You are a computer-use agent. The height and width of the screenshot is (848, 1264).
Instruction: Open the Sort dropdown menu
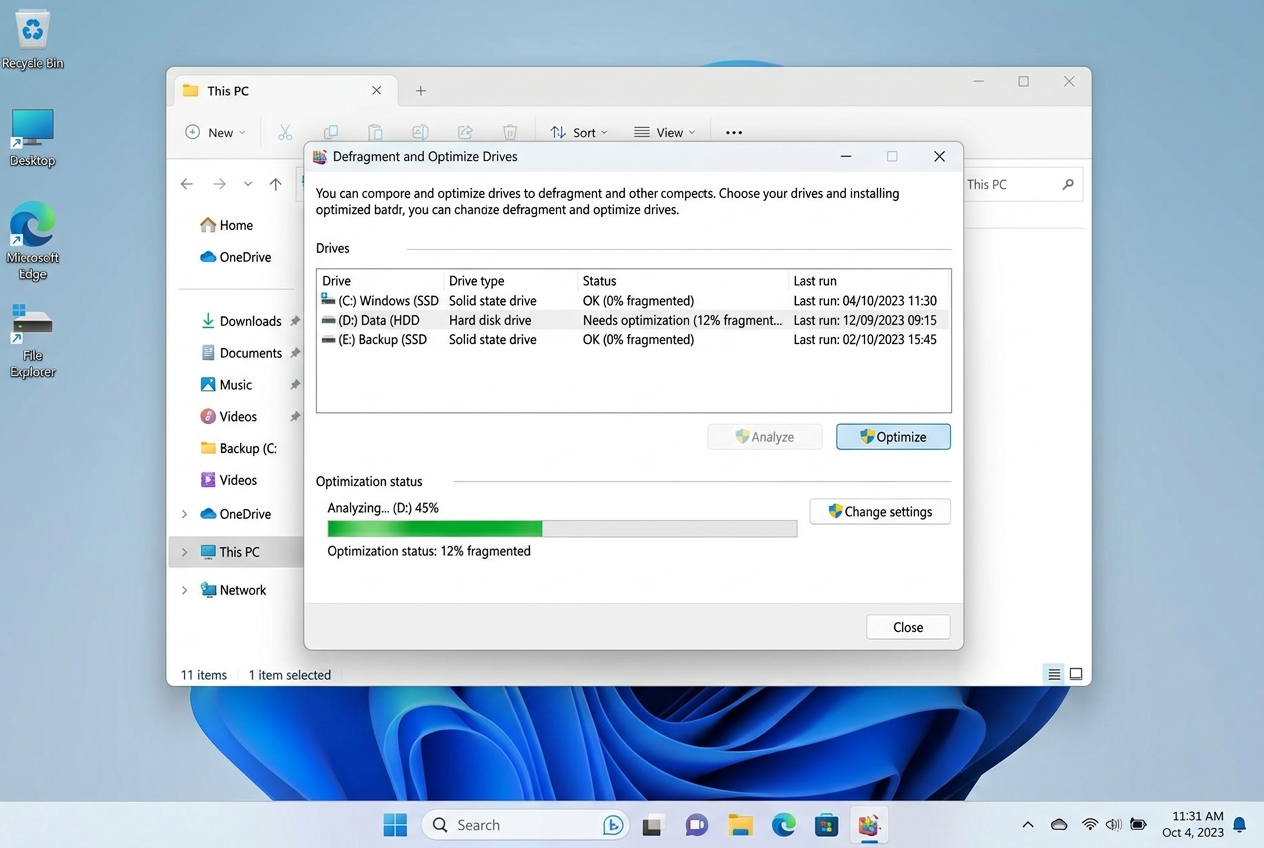click(x=578, y=132)
